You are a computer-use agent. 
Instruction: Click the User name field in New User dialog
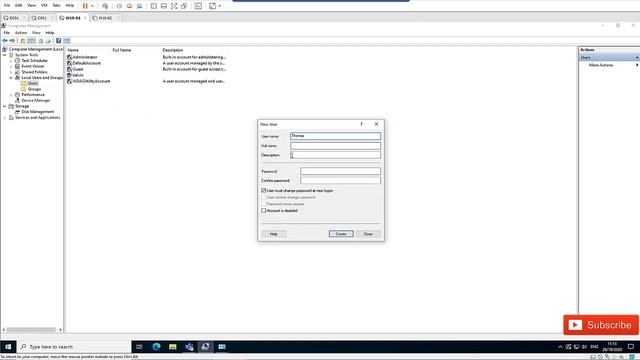(x=336, y=136)
